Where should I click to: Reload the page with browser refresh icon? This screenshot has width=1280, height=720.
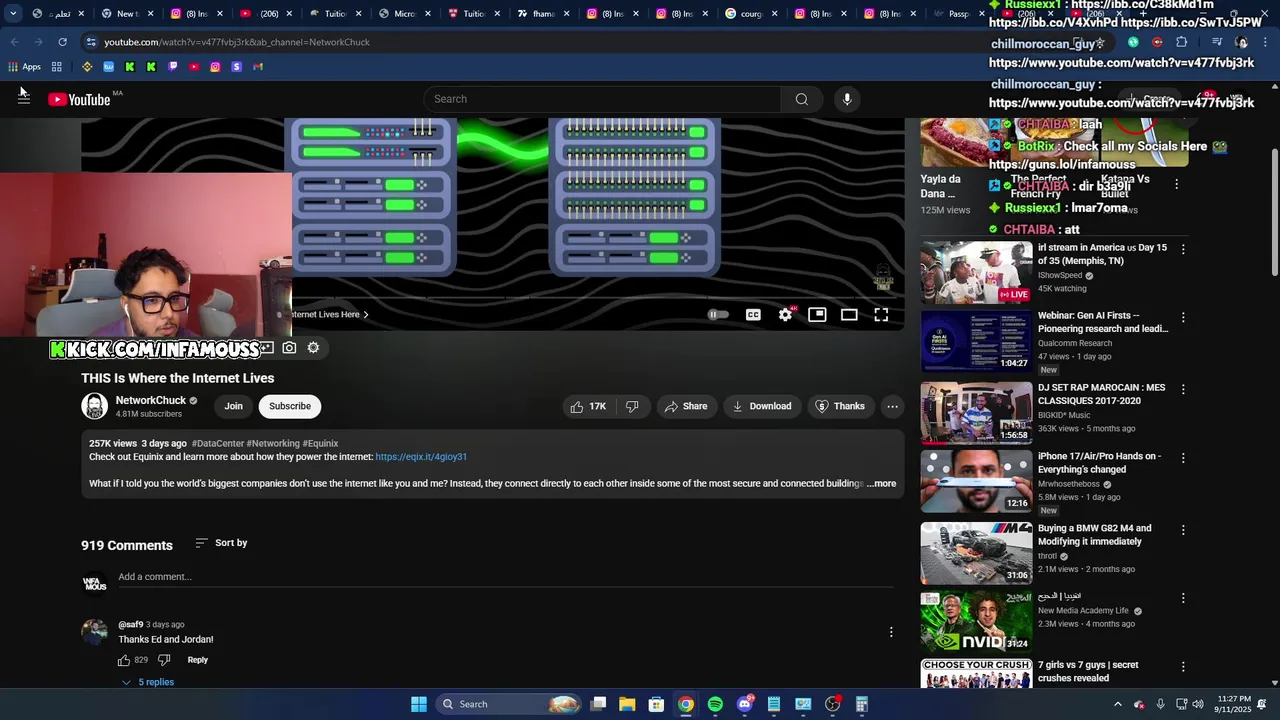[x=62, y=42]
